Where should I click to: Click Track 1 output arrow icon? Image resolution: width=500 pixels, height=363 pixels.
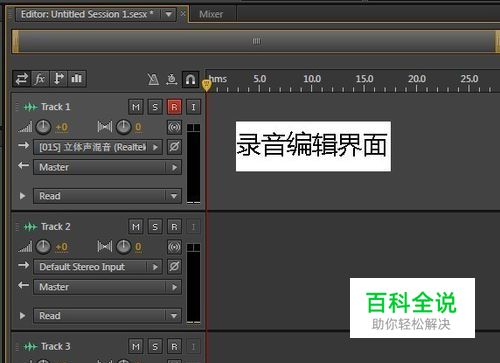[23, 166]
